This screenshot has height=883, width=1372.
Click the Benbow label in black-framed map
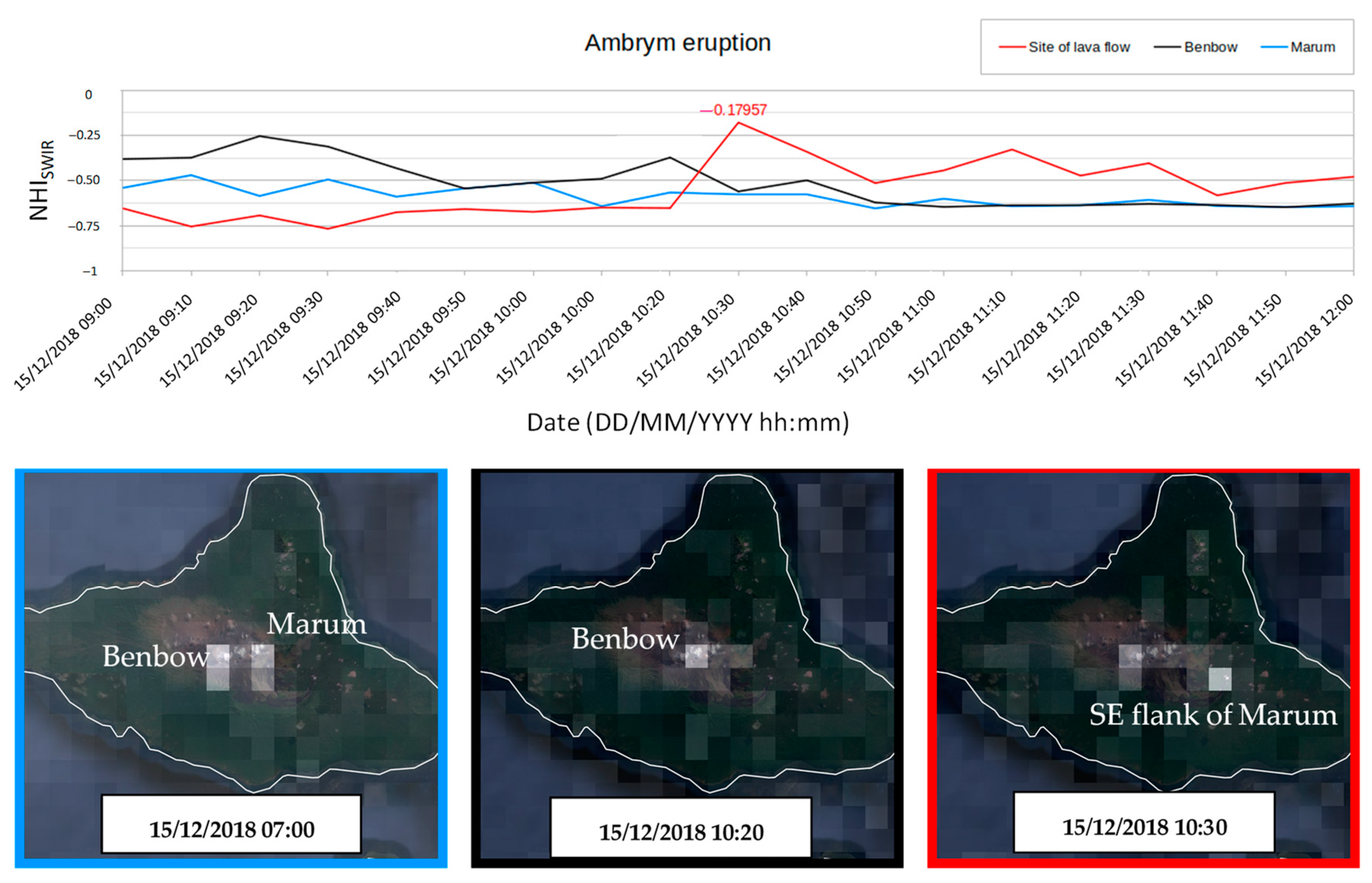625,639
